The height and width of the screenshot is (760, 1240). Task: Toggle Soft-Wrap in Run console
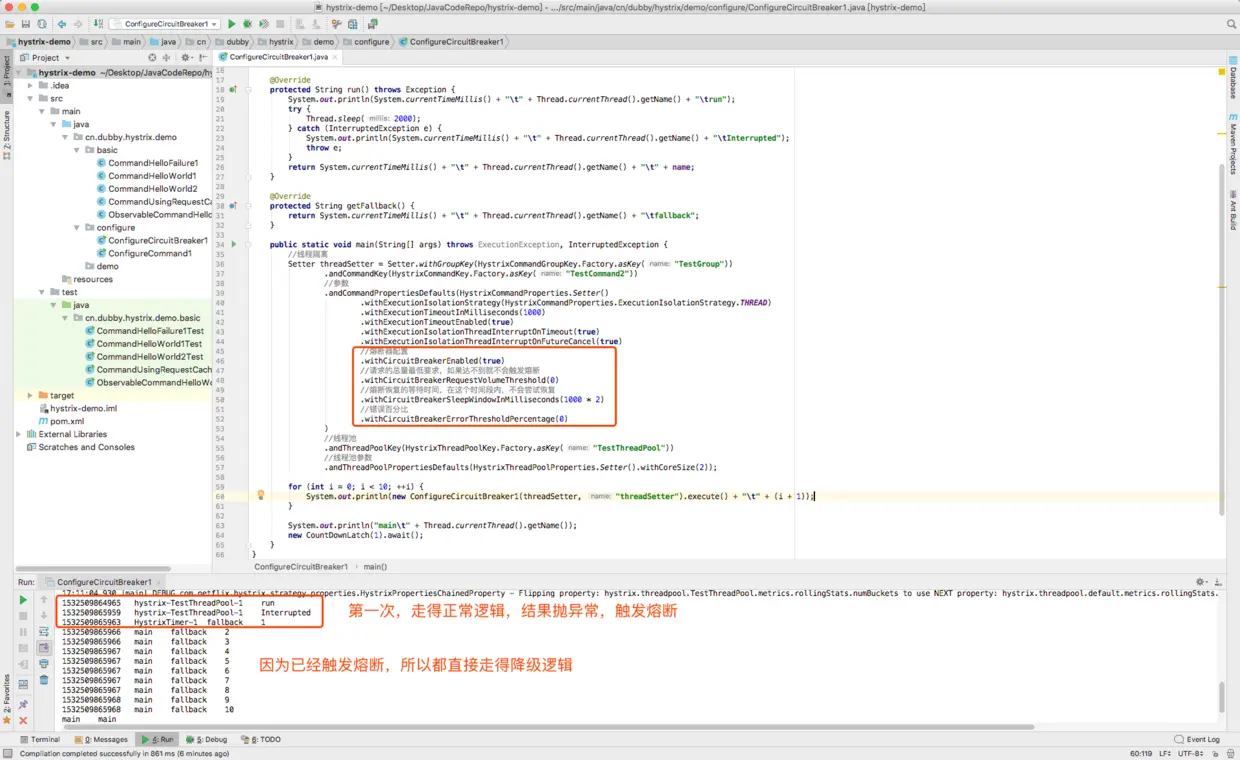44,632
